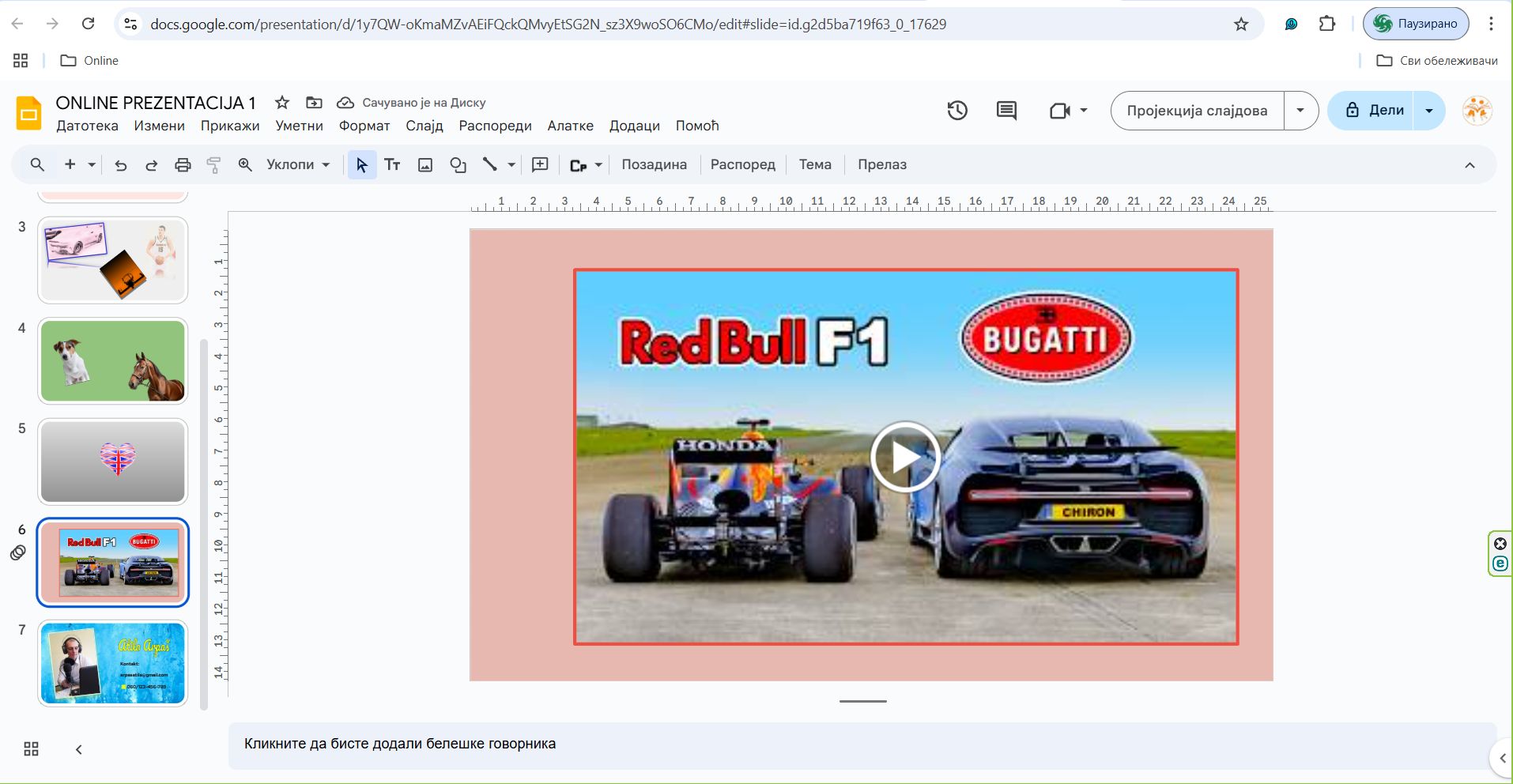Click the insert image icon
Screen dimensions: 1513x784
click(425, 165)
